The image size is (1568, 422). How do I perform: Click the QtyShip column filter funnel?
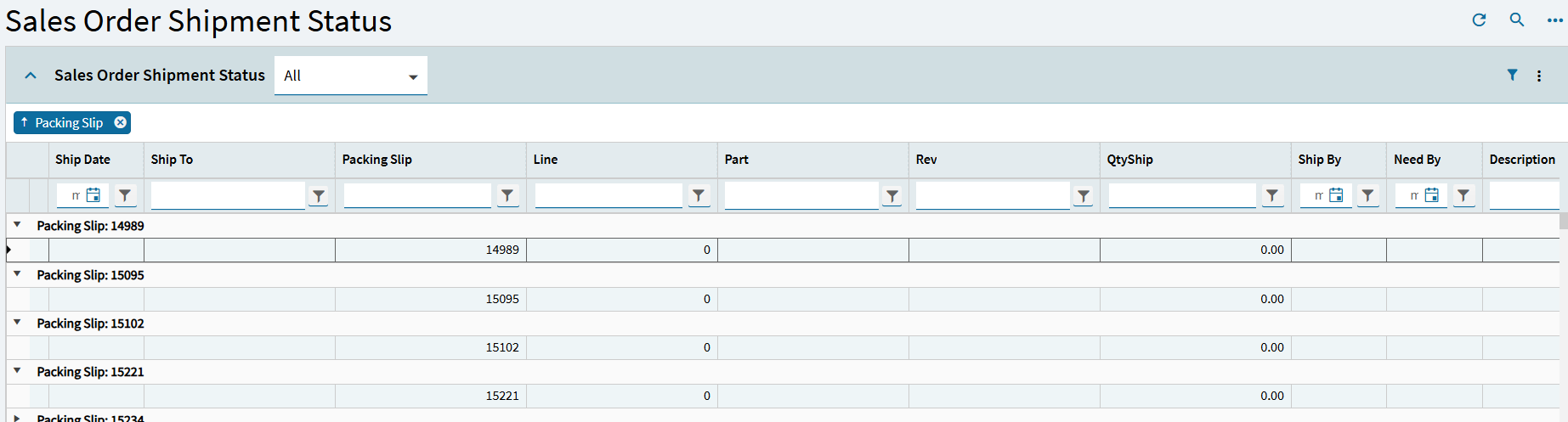click(1272, 195)
